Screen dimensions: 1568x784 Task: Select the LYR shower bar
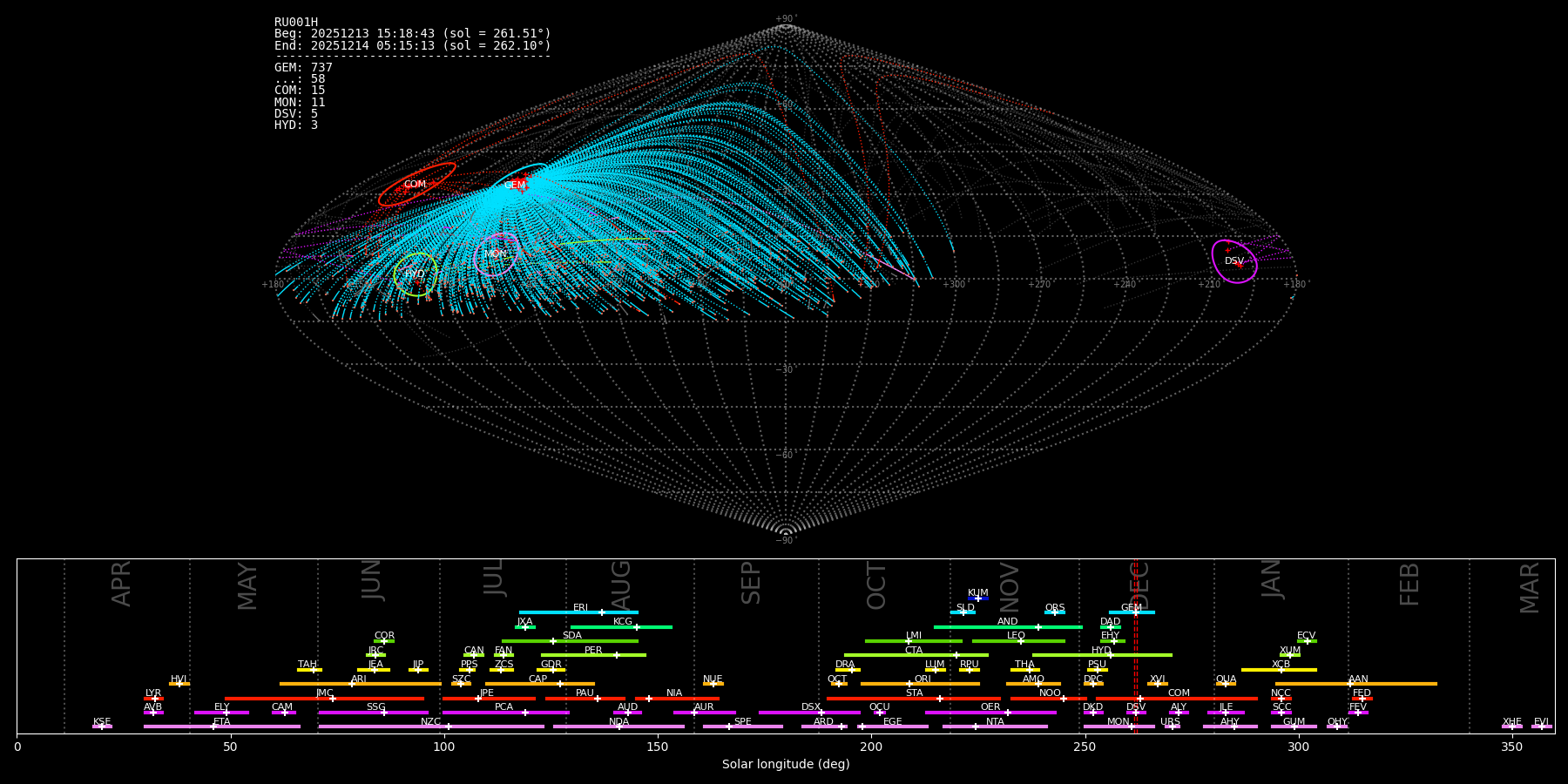tap(153, 699)
